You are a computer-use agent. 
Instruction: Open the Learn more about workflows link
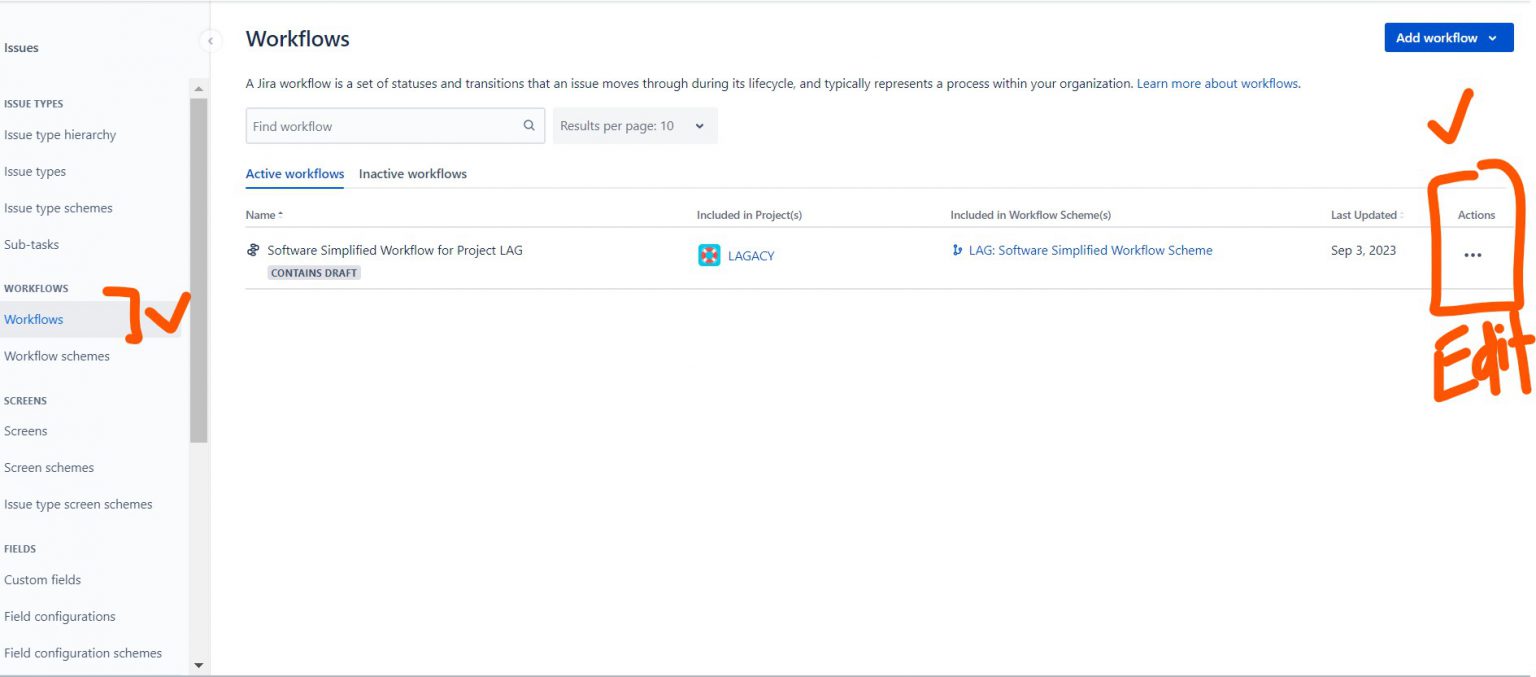1217,84
